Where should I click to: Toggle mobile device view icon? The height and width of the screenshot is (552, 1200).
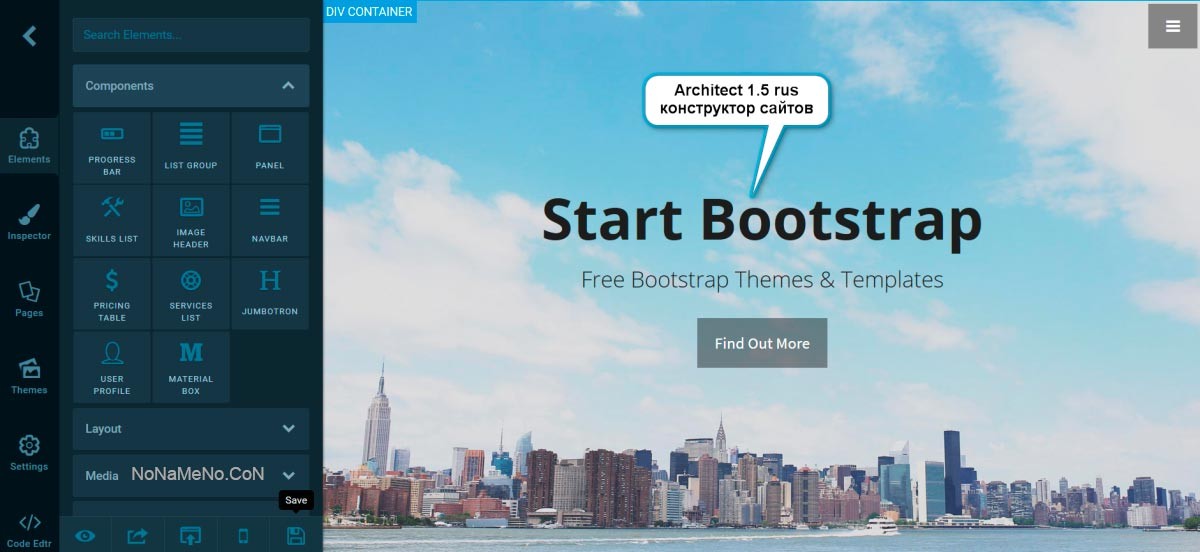point(243,536)
